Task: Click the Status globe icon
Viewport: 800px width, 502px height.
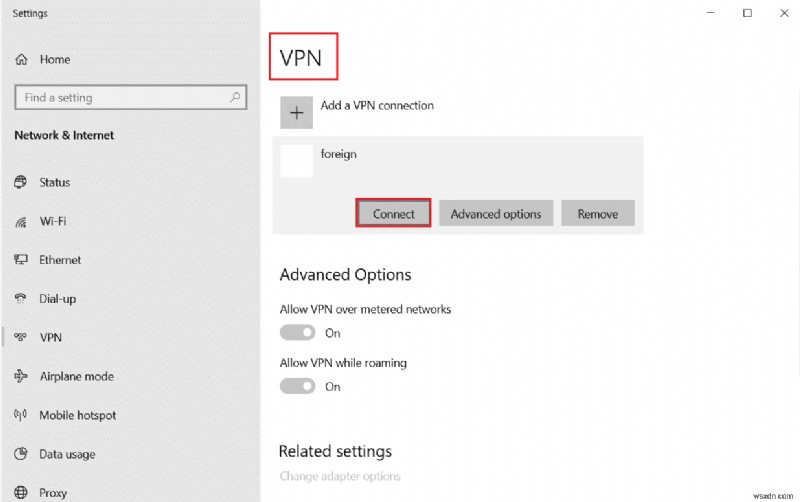Action: pos(21,182)
